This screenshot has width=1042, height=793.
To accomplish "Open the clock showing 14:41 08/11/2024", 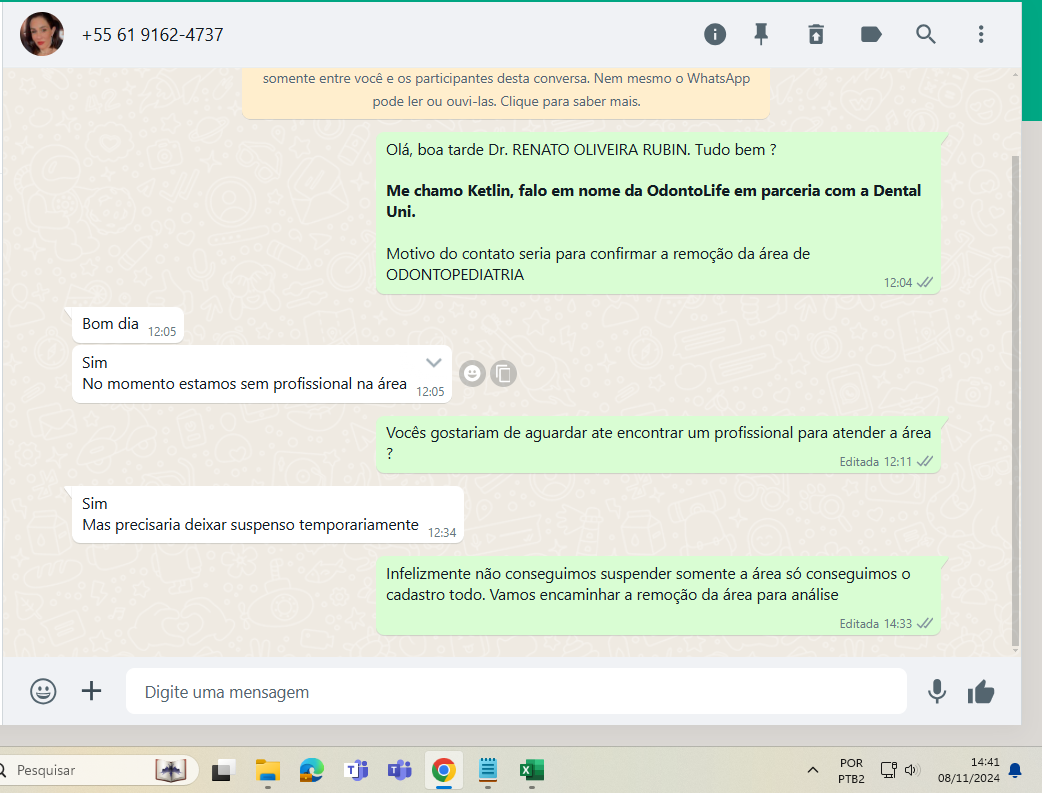I will coord(968,770).
